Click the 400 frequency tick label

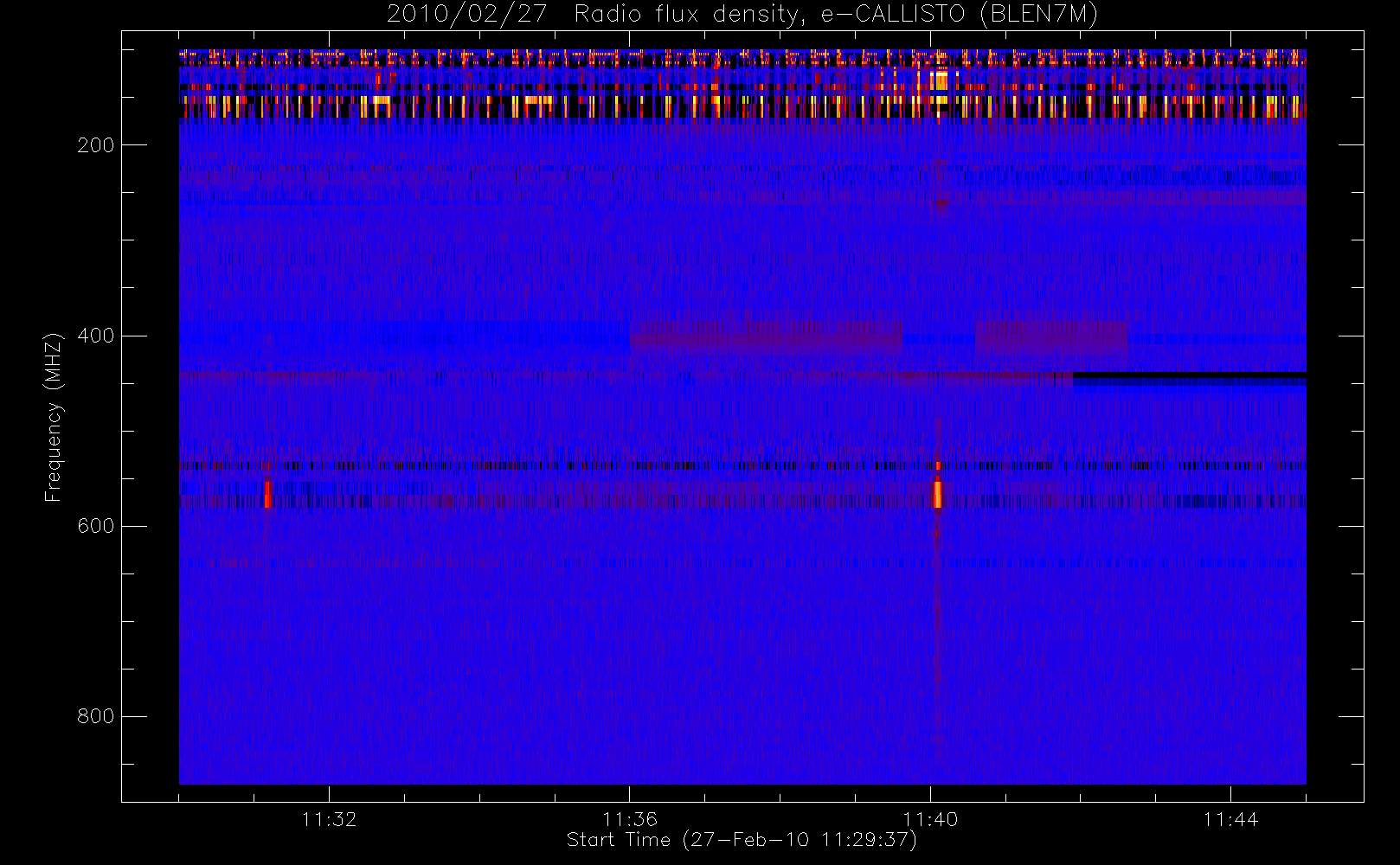coord(96,336)
